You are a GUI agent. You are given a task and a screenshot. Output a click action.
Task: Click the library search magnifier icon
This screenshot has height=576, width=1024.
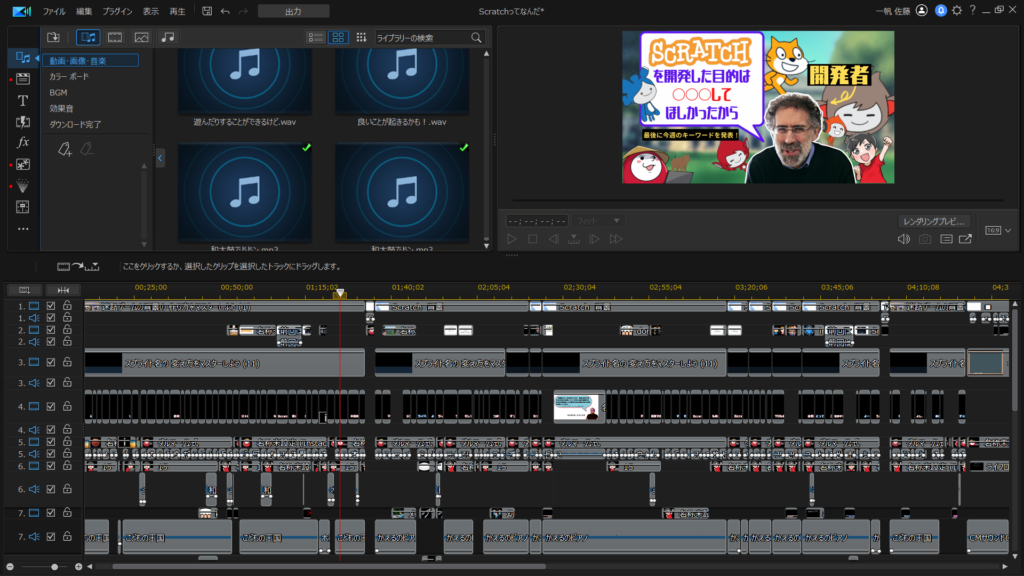tap(476, 38)
